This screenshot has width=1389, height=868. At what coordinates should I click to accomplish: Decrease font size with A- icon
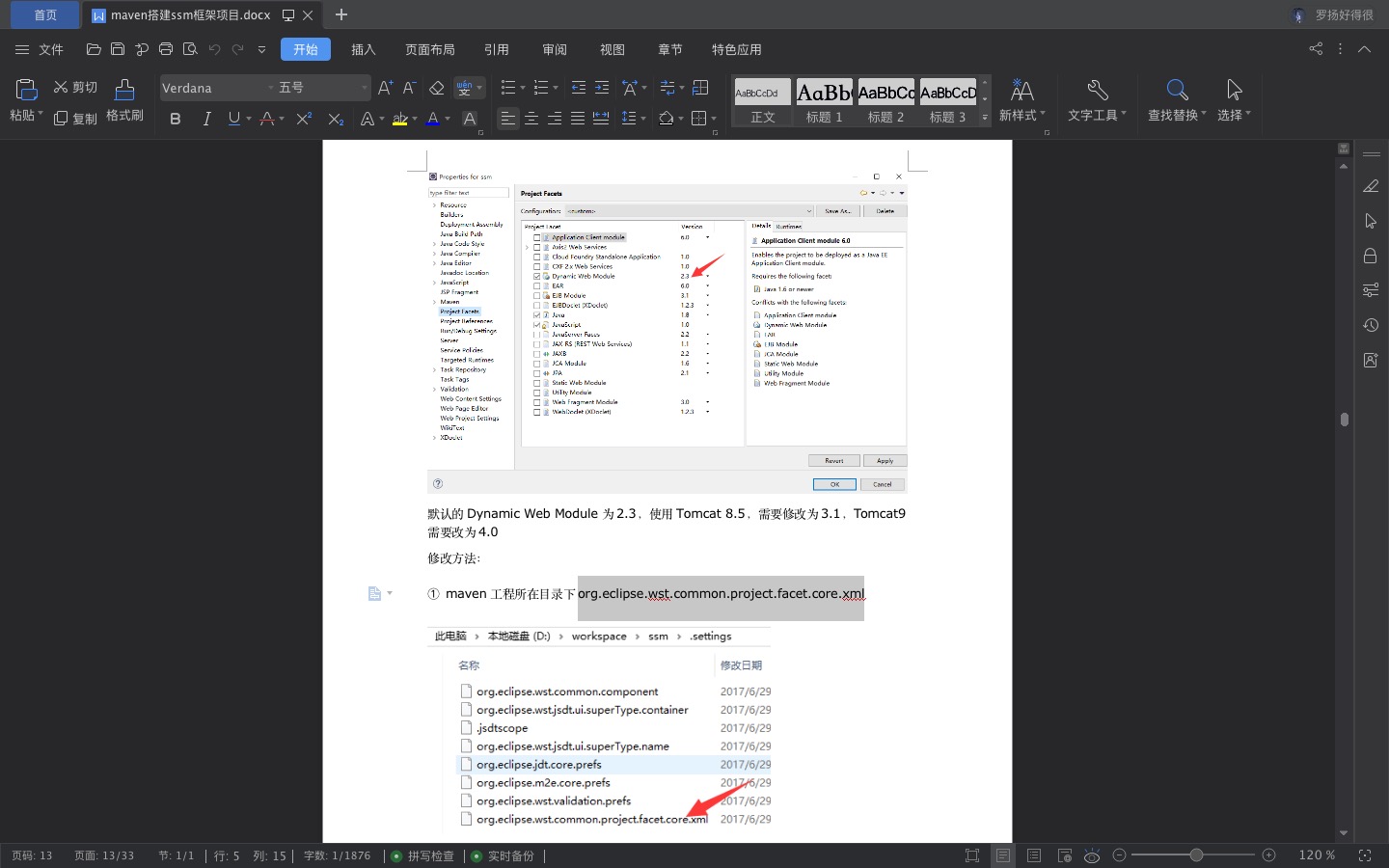[x=409, y=88]
